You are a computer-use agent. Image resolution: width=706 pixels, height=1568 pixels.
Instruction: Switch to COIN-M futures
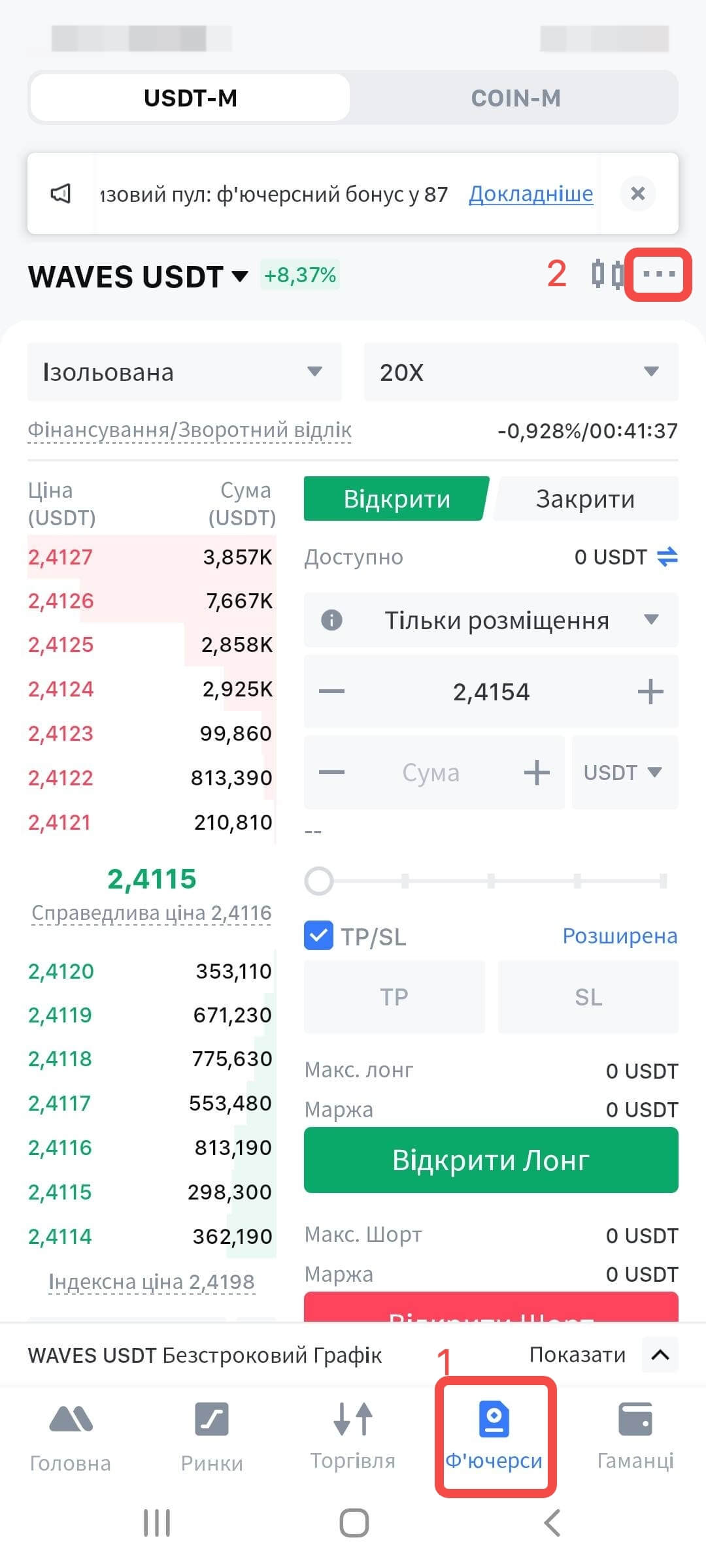pos(516,98)
